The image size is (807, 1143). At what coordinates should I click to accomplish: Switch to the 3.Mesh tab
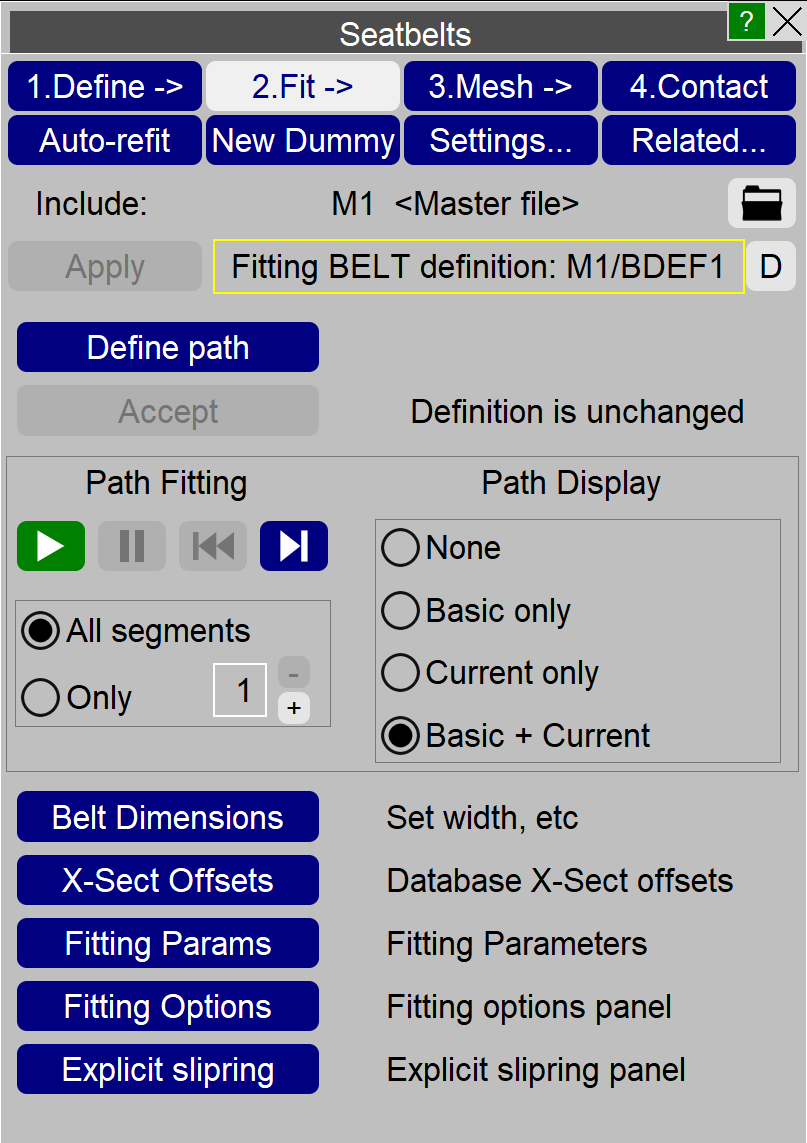click(501, 87)
